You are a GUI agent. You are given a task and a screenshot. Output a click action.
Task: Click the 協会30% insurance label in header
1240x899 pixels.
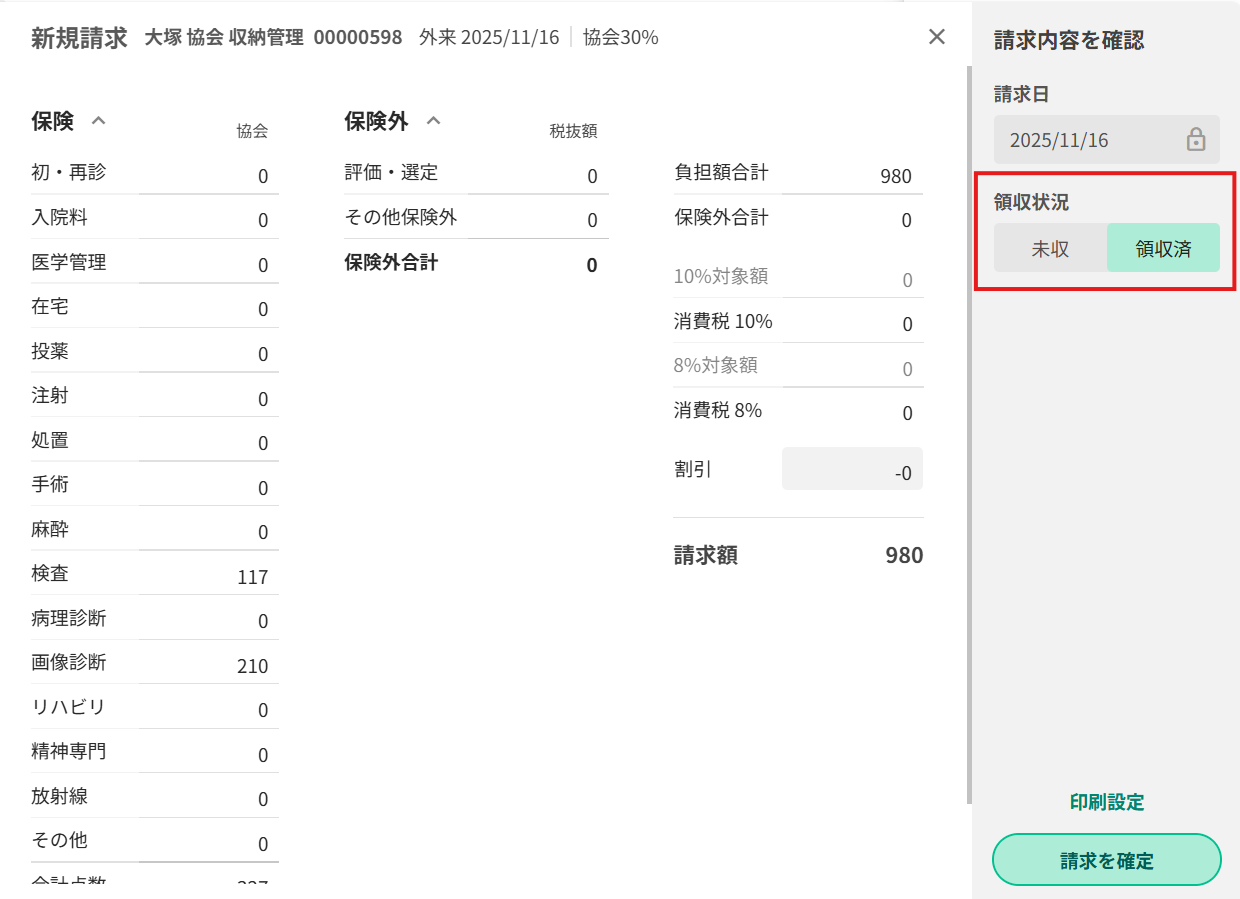620,38
